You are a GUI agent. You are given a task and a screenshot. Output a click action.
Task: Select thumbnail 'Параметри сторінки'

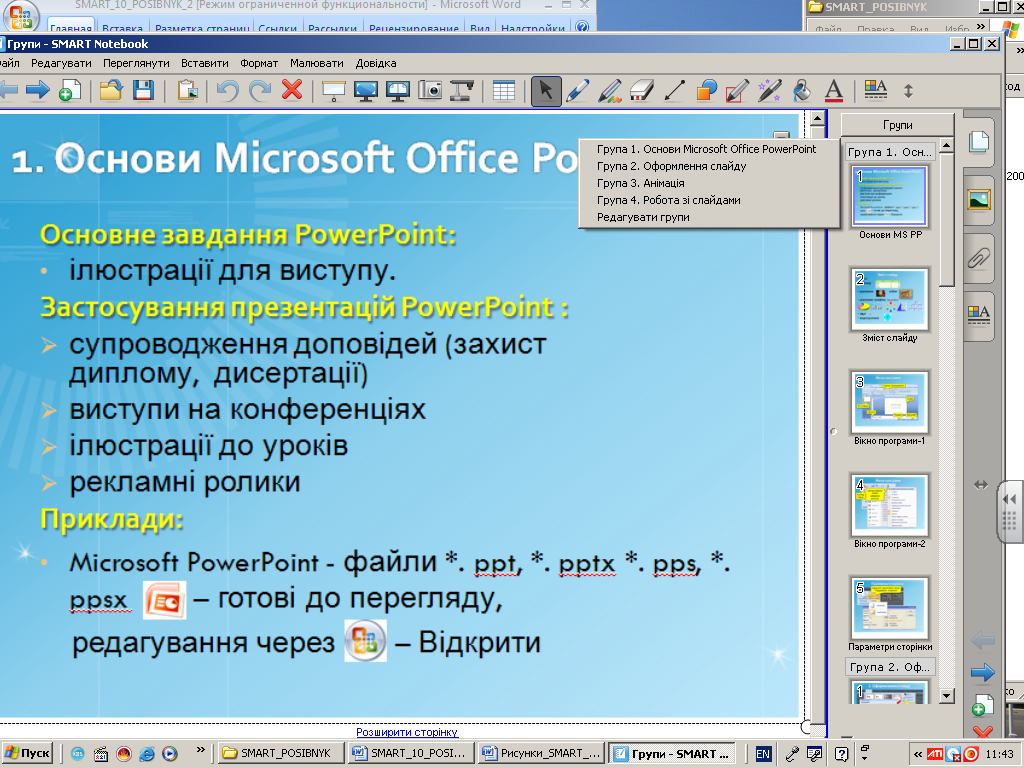889,609
